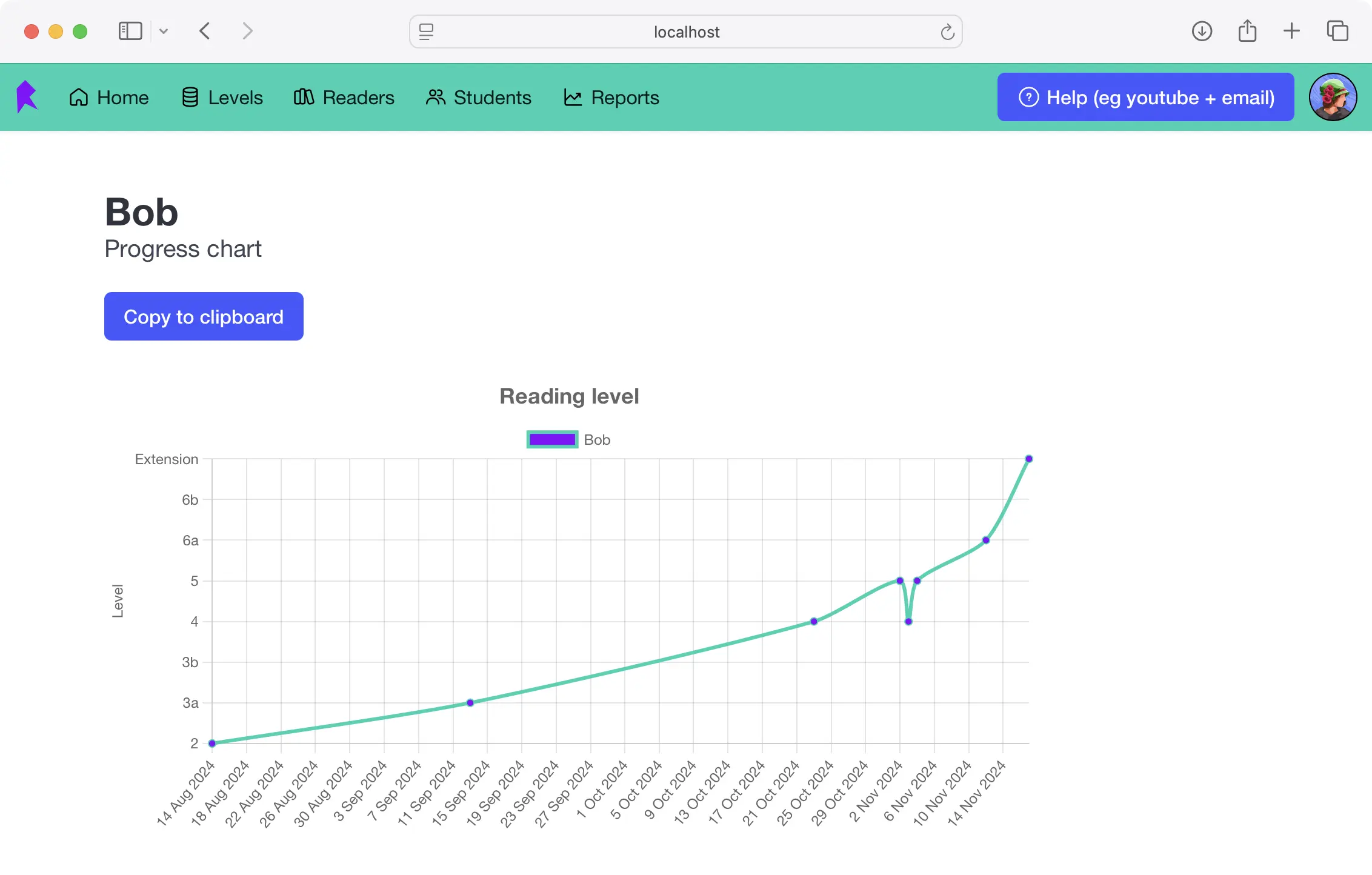The image size is (1372, 875).
Task: Toggle the Safari sidebar
Action: tap(130, 31)
